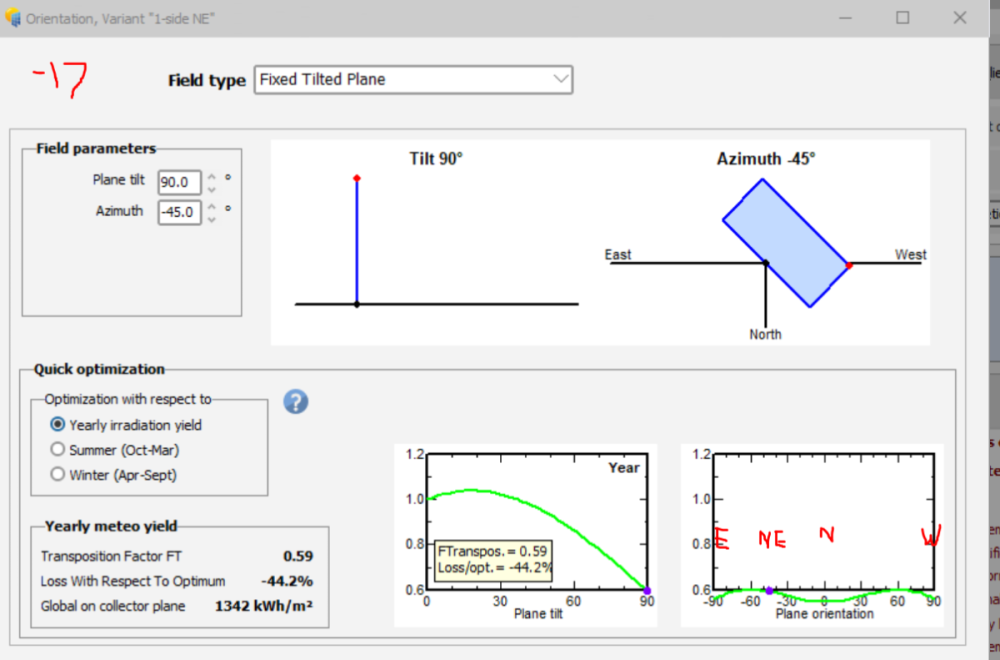
Task: Maximize the Orientation window
Action: point(903,18)
